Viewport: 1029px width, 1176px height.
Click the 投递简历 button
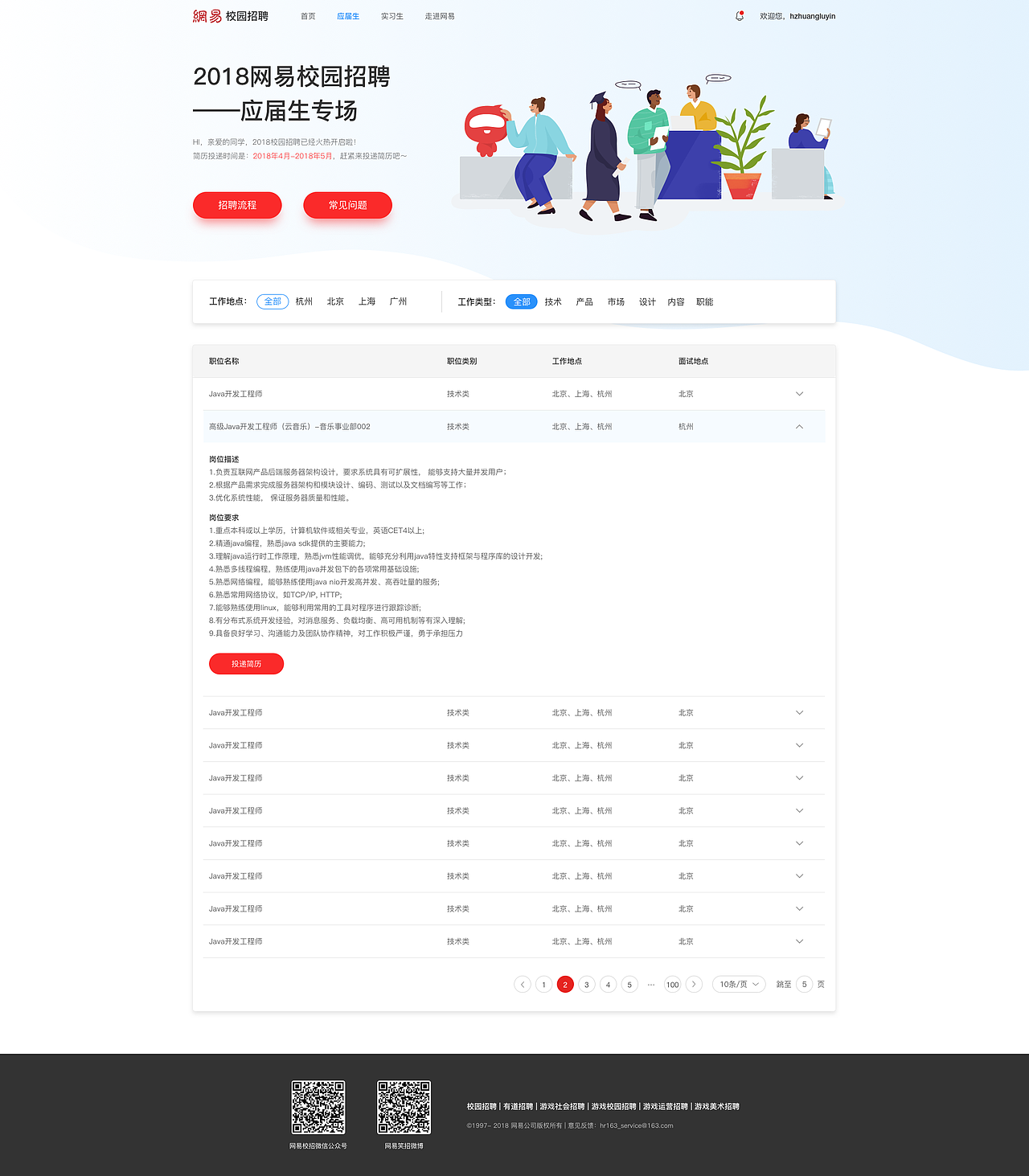click(246, 664)
